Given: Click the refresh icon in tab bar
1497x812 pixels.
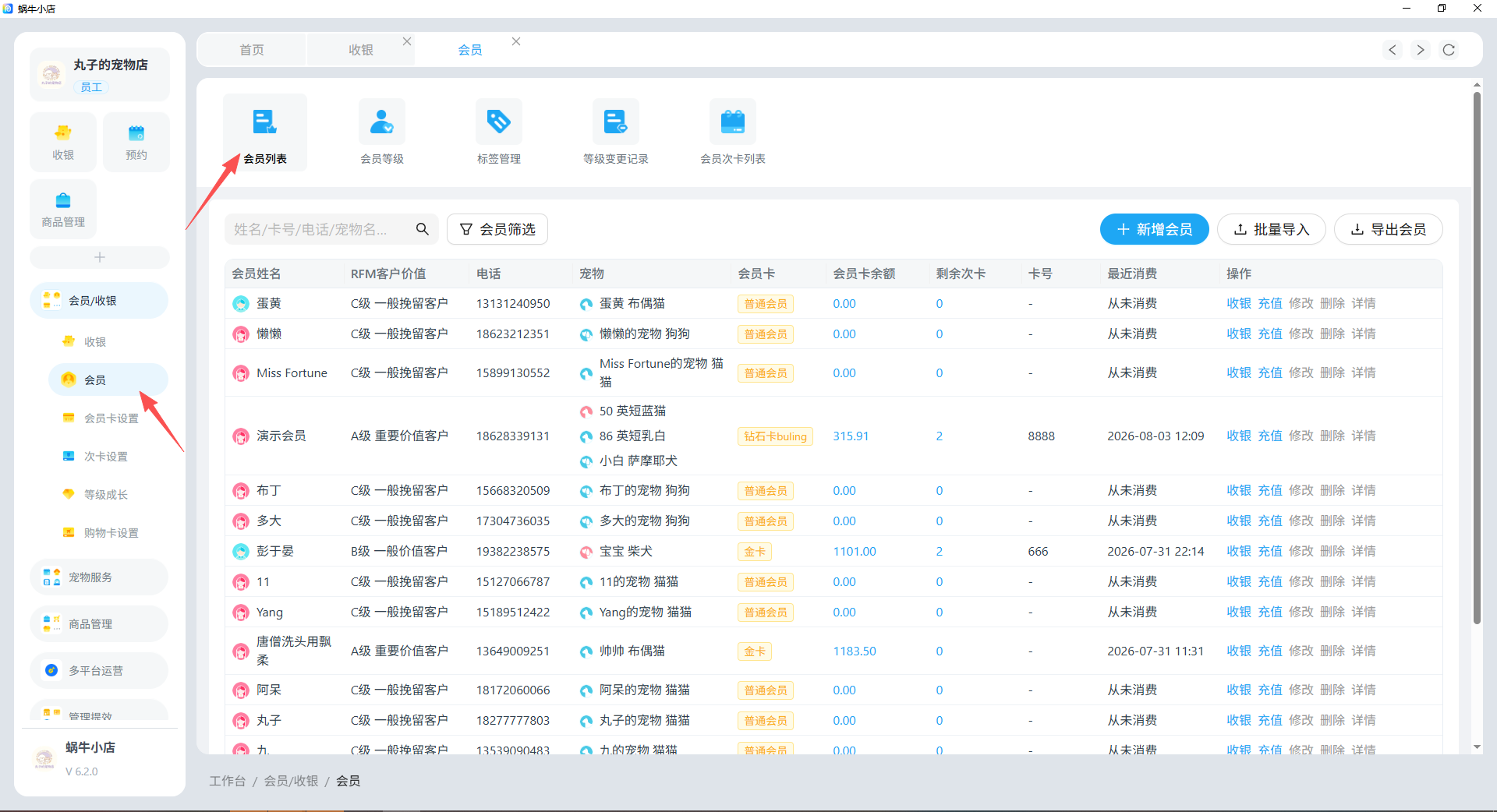Looking at the screenshot, I should click(1449, 50).
